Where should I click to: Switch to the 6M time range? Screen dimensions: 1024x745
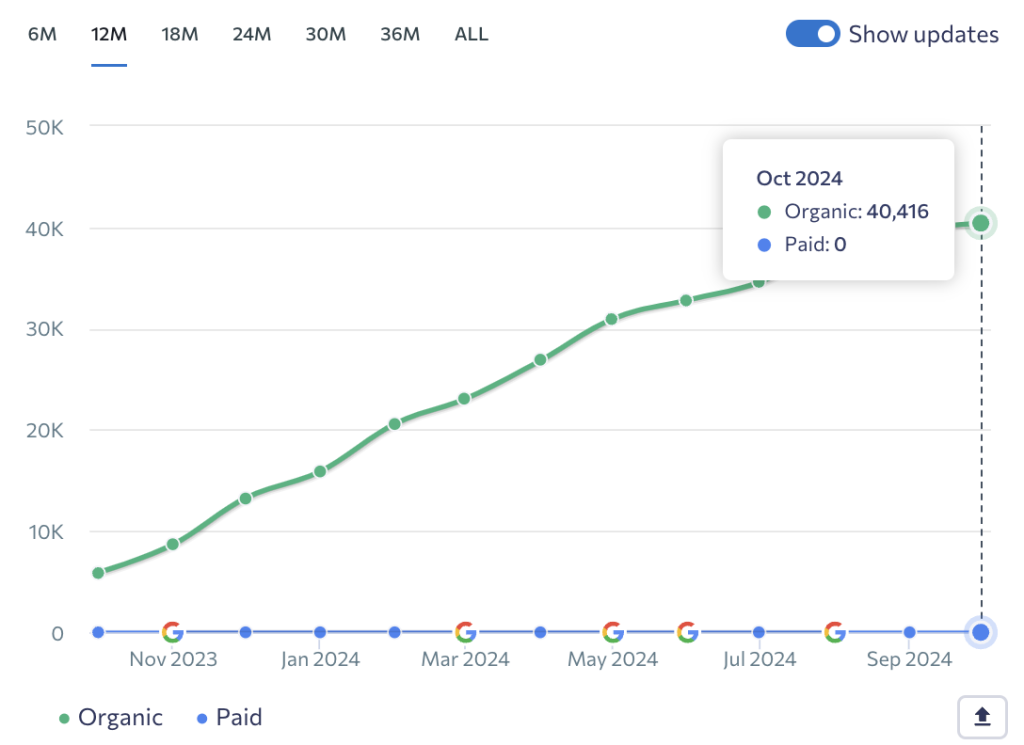pos(42,34)
